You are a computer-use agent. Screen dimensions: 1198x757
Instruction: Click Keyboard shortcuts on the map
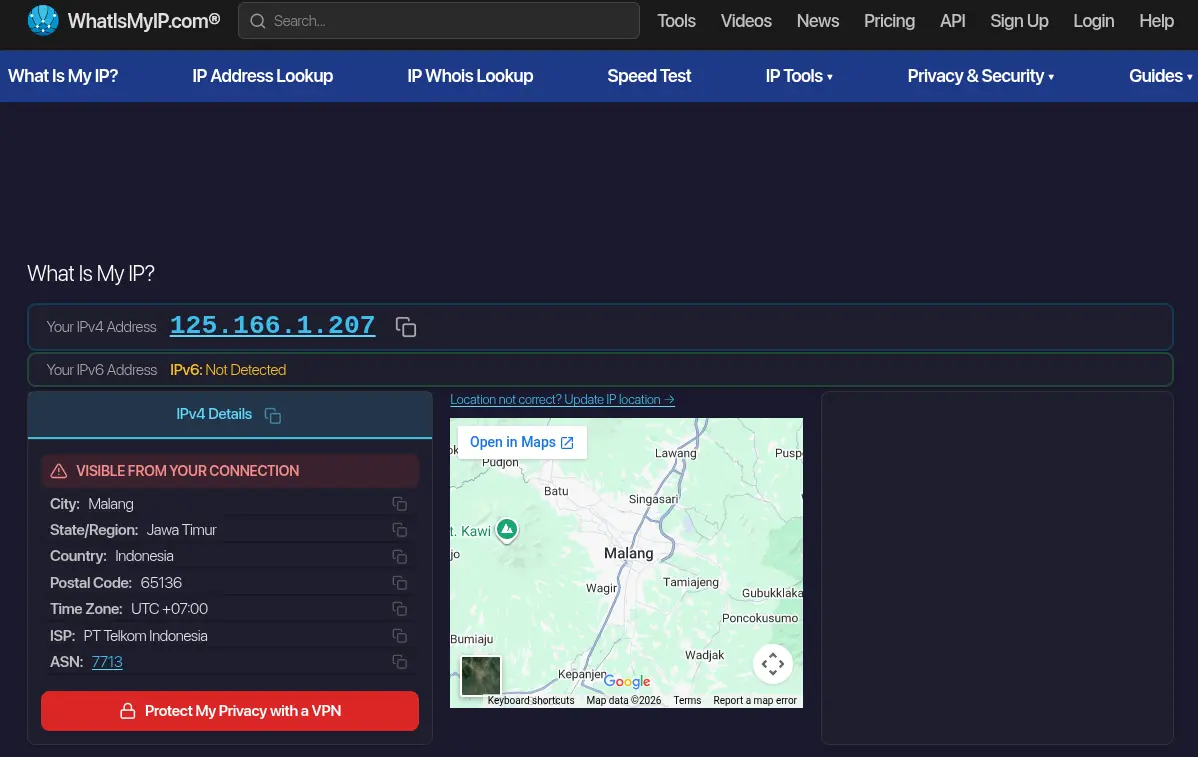[x=531, y=700]
